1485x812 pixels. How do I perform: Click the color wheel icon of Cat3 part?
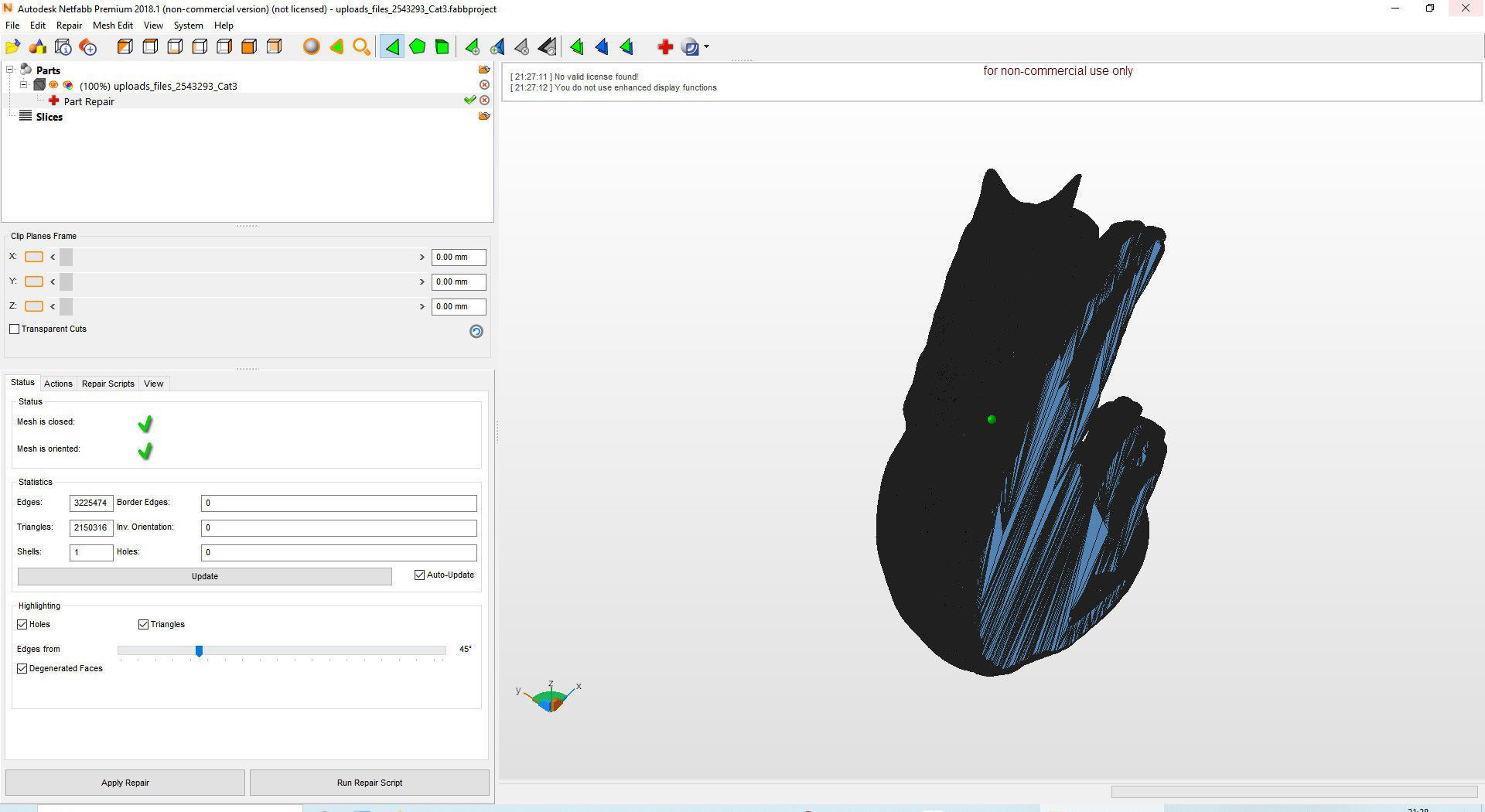(68, 85)
